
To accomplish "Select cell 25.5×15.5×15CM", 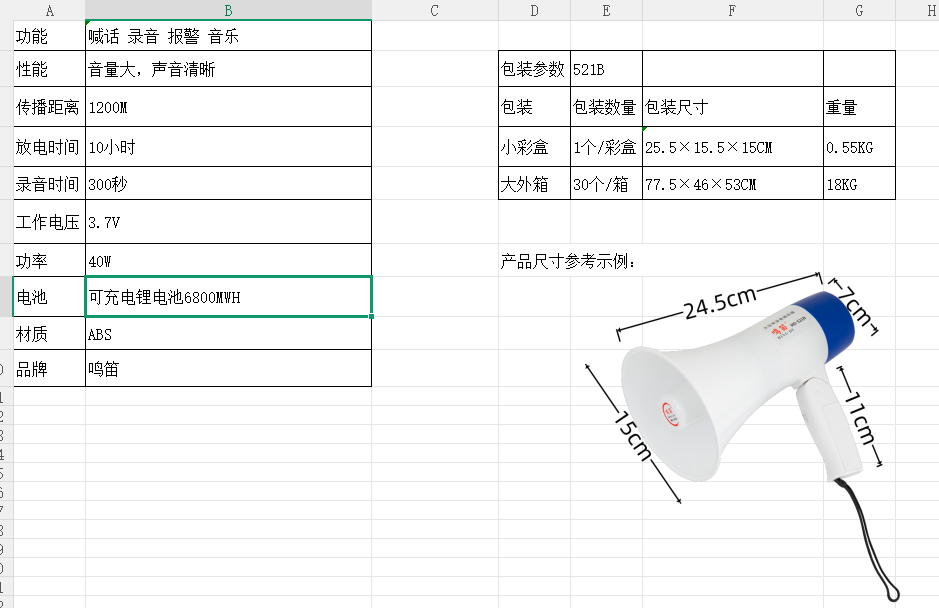I will pos(732,147).
